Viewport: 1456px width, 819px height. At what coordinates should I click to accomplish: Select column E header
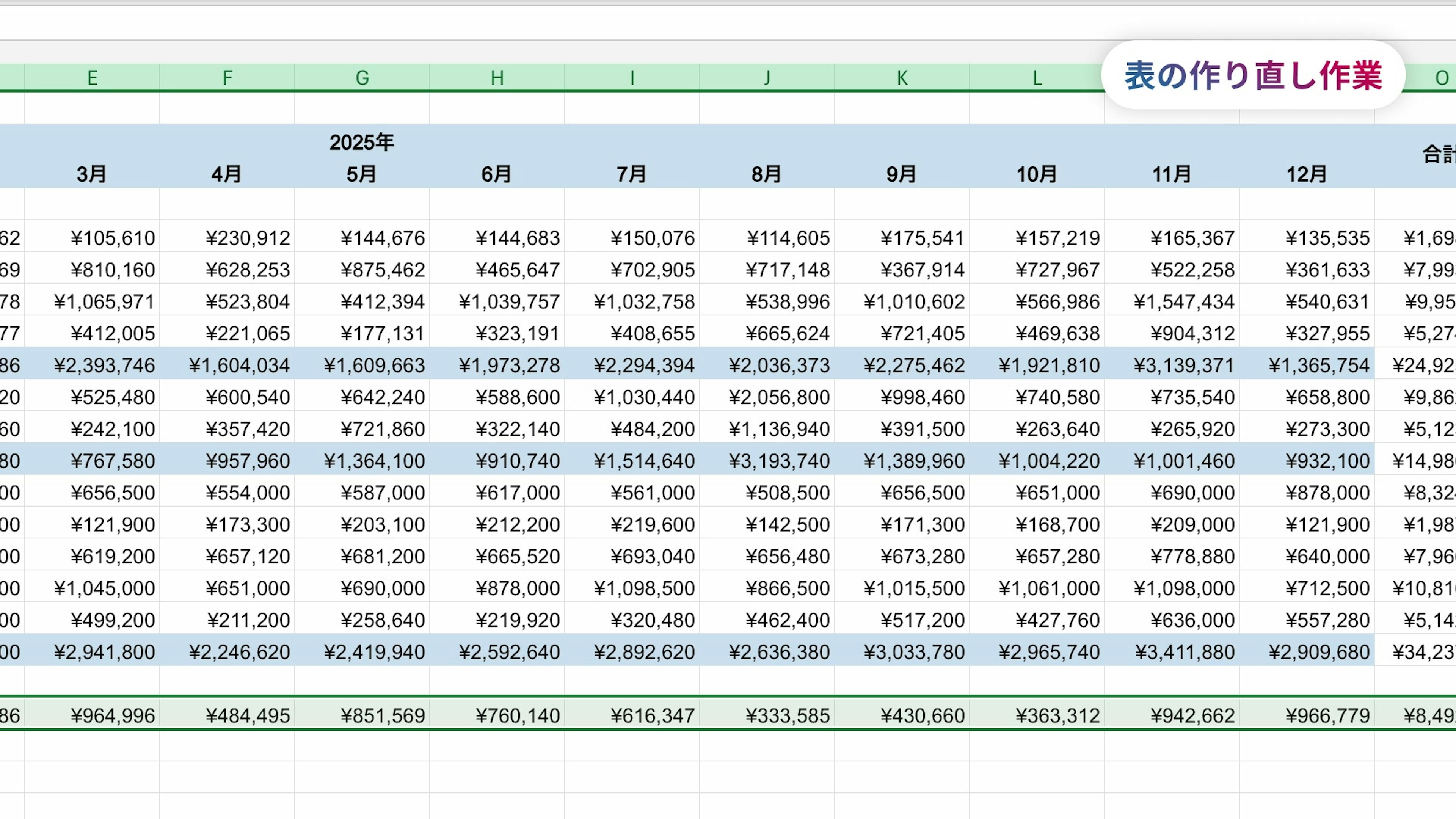[92, 77]
